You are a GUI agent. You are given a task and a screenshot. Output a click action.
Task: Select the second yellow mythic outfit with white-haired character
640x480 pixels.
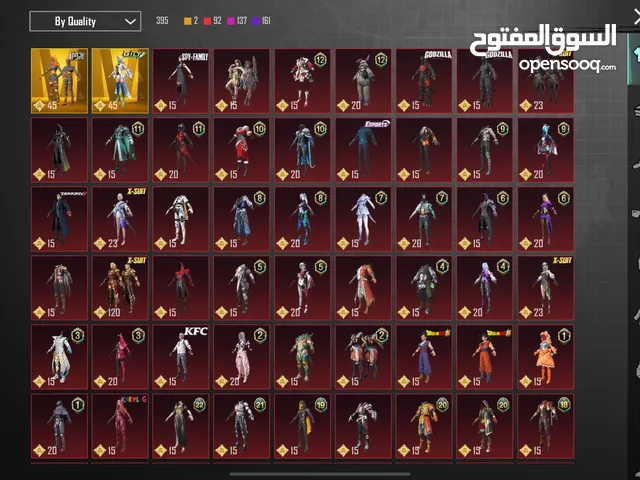[x=120, y=81]
